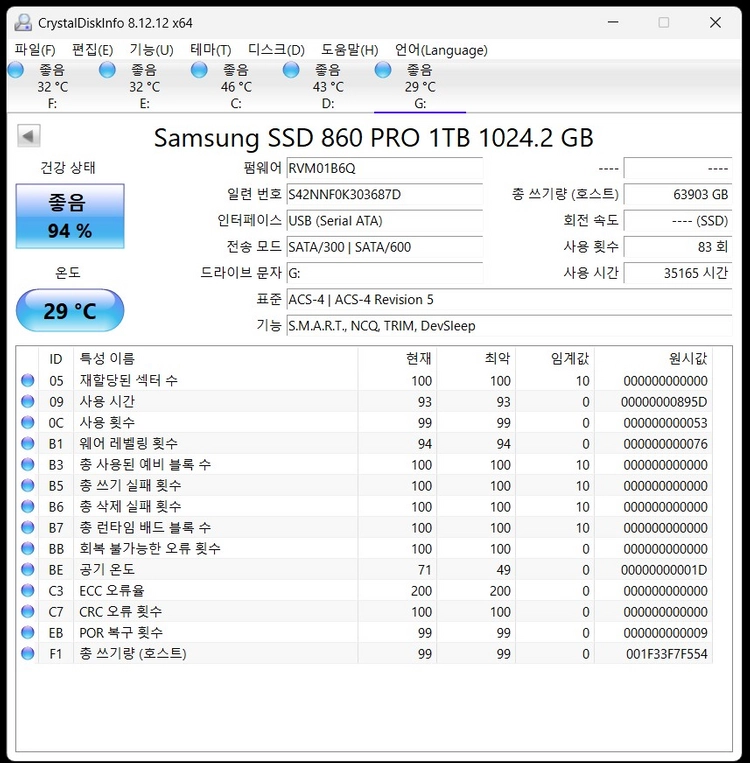Screen dimensions: 750x763
Task: Open the 디스크(D) menu
Action: [x=276, y=50]
